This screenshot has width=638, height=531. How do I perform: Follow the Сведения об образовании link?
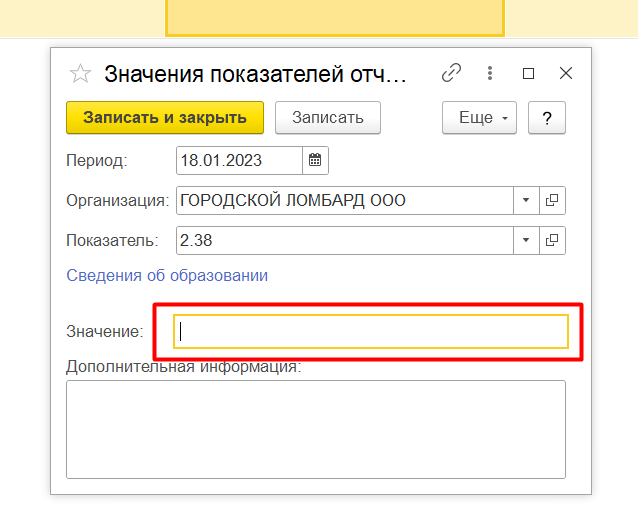[167, 275]
